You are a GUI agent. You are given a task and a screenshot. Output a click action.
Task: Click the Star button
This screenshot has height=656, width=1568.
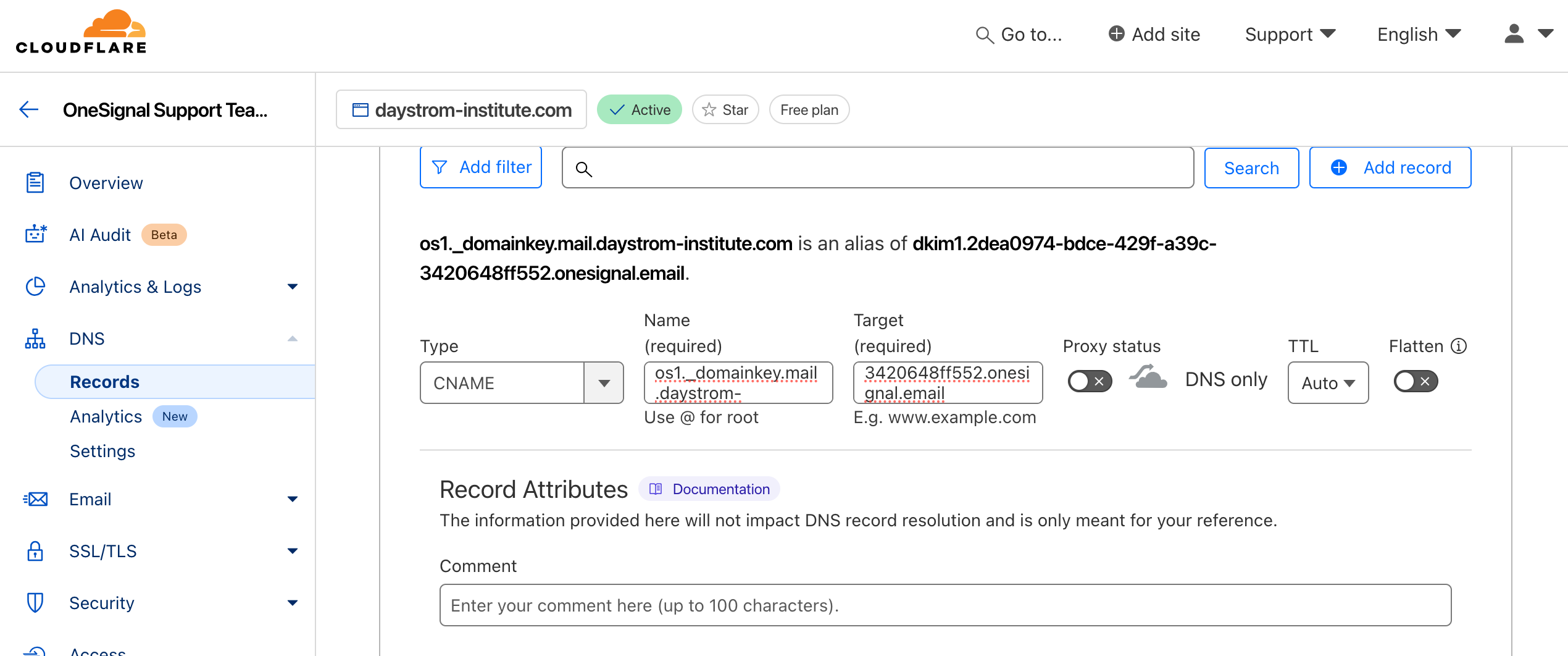point(725,109)
